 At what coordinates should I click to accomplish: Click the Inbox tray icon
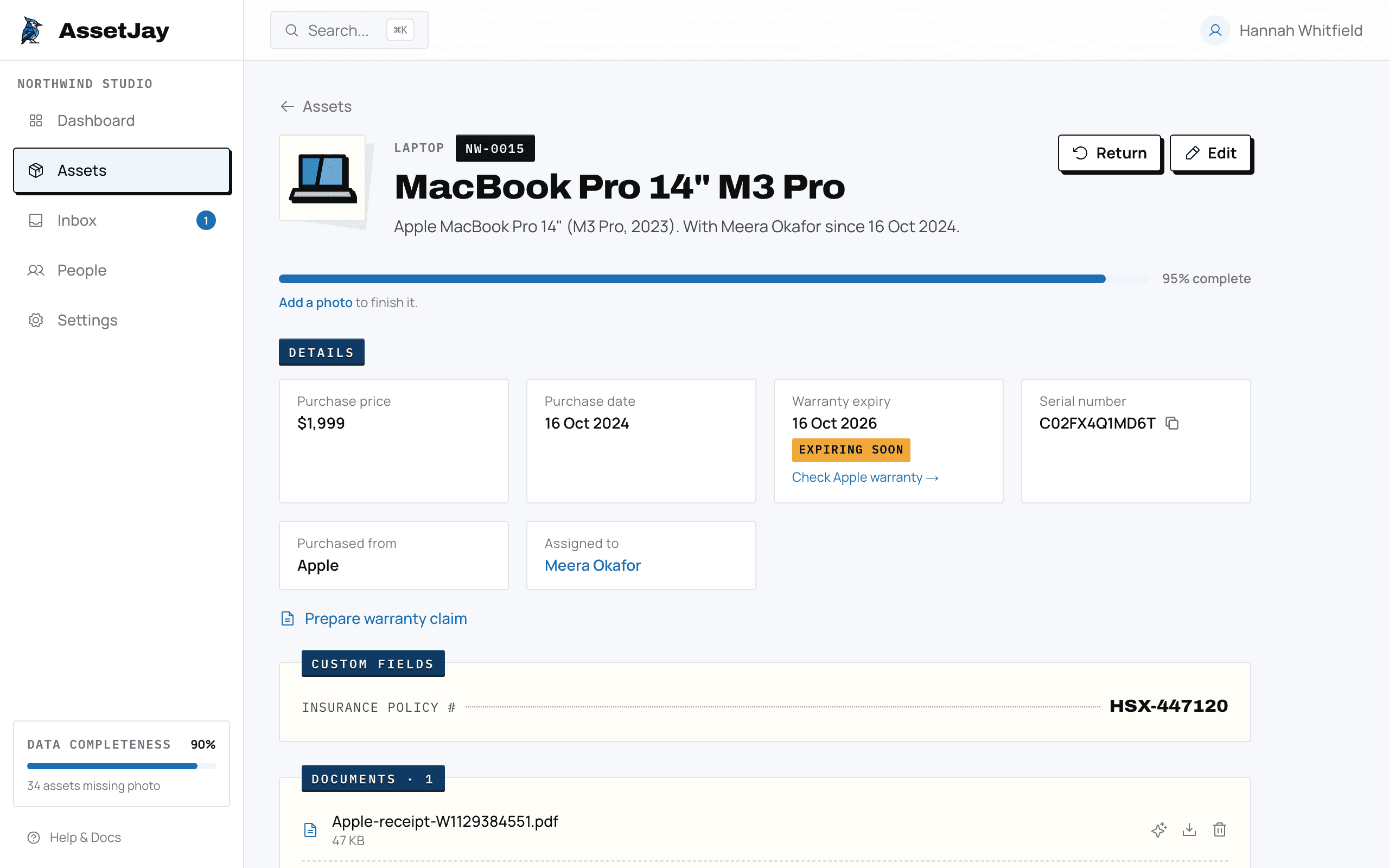coord(36,220)
